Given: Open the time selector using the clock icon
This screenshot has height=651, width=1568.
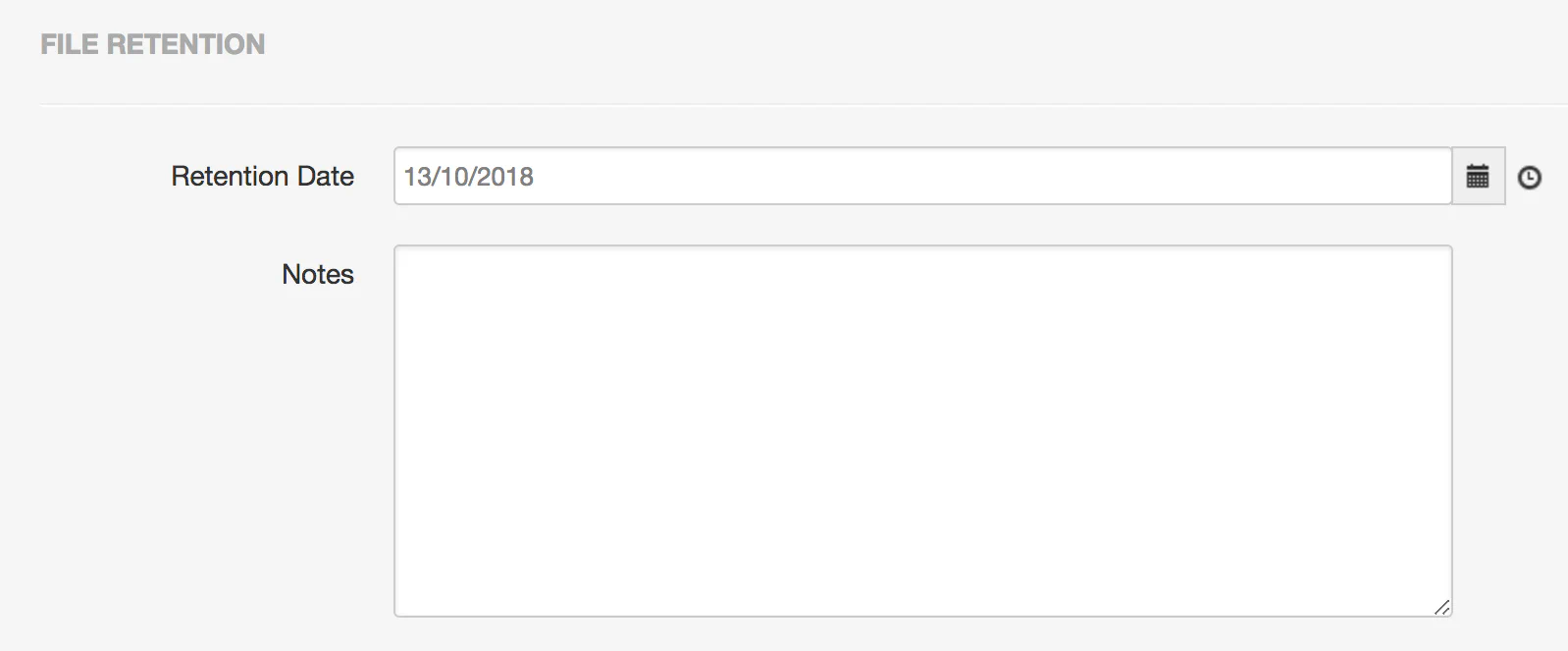Looking at the screenshot, I should (x=1530, y=177).
